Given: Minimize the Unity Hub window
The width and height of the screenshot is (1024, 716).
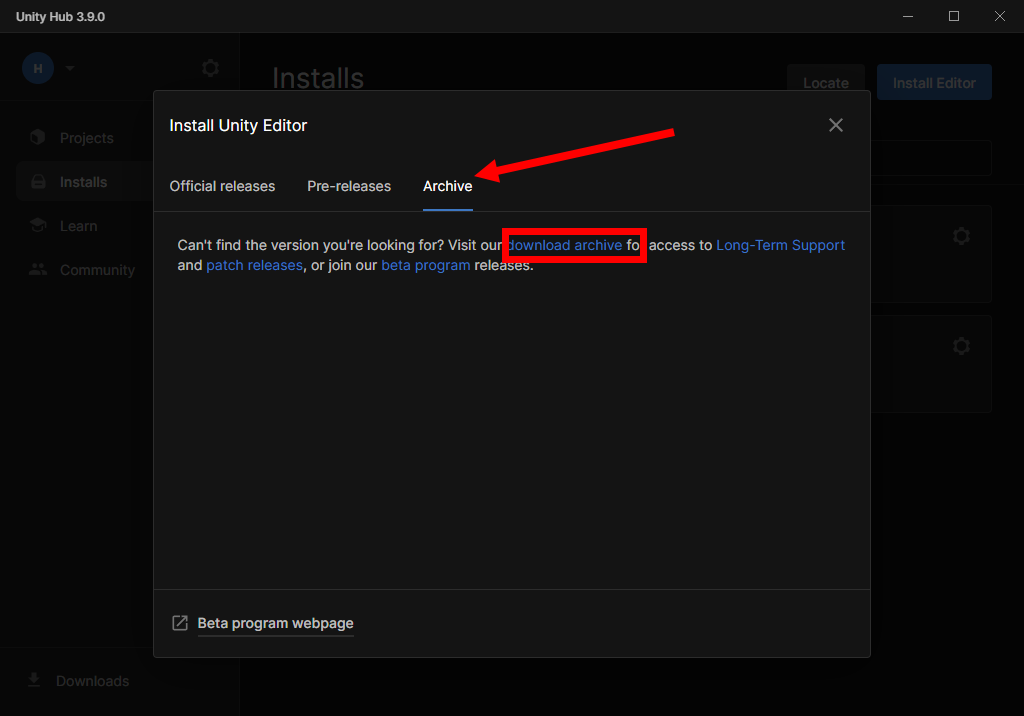Looking at the screenshot, I should coord(908,16).
